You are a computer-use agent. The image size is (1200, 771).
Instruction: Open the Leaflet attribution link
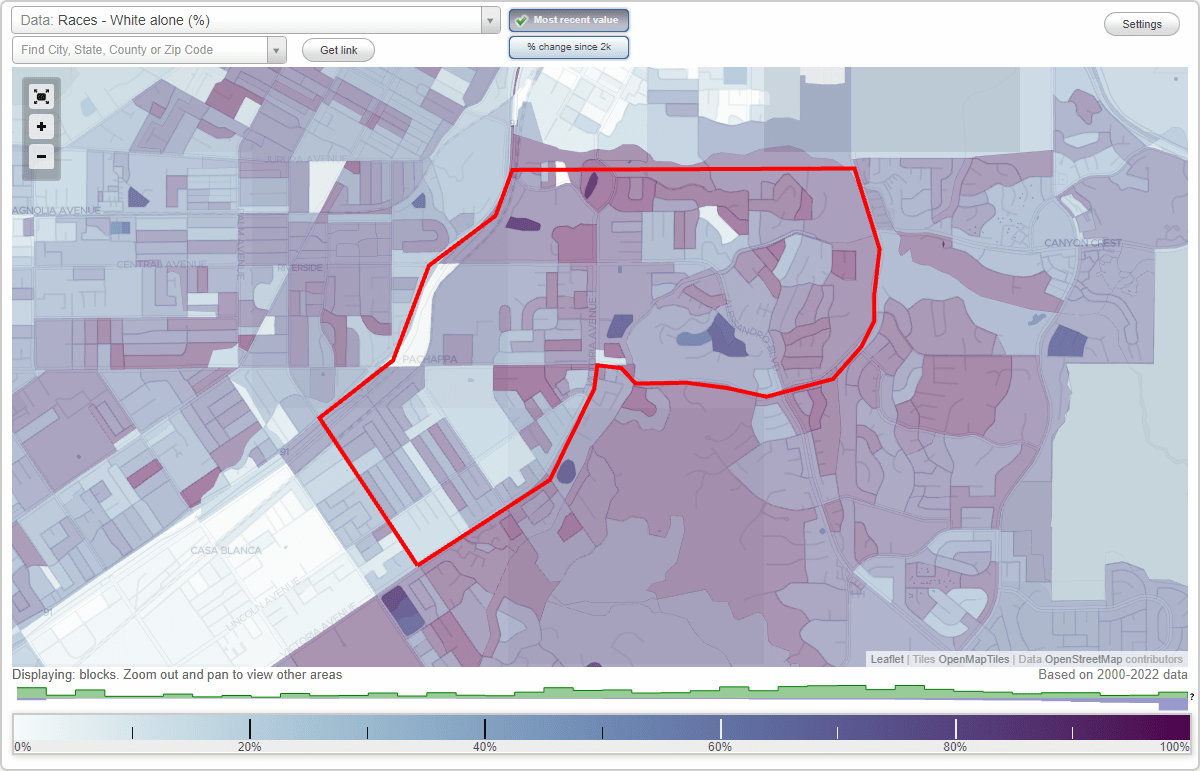887,659
